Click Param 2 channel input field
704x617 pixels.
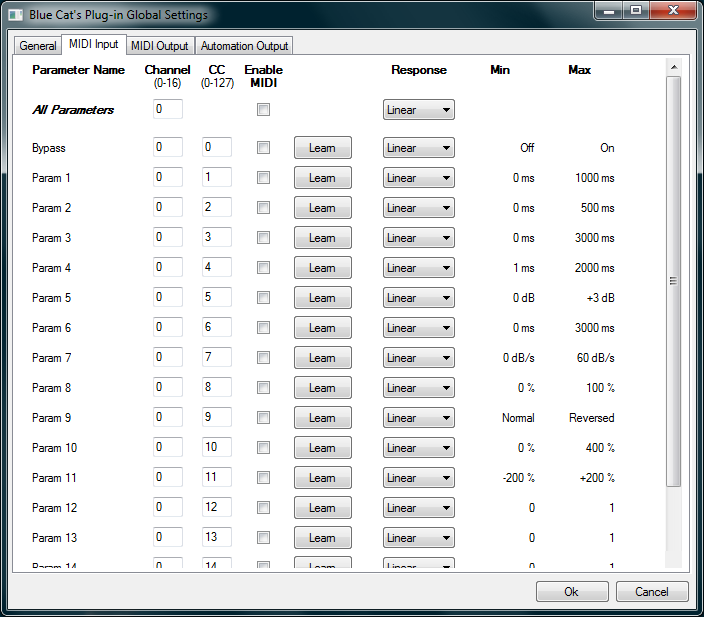[x=167, y=207]
